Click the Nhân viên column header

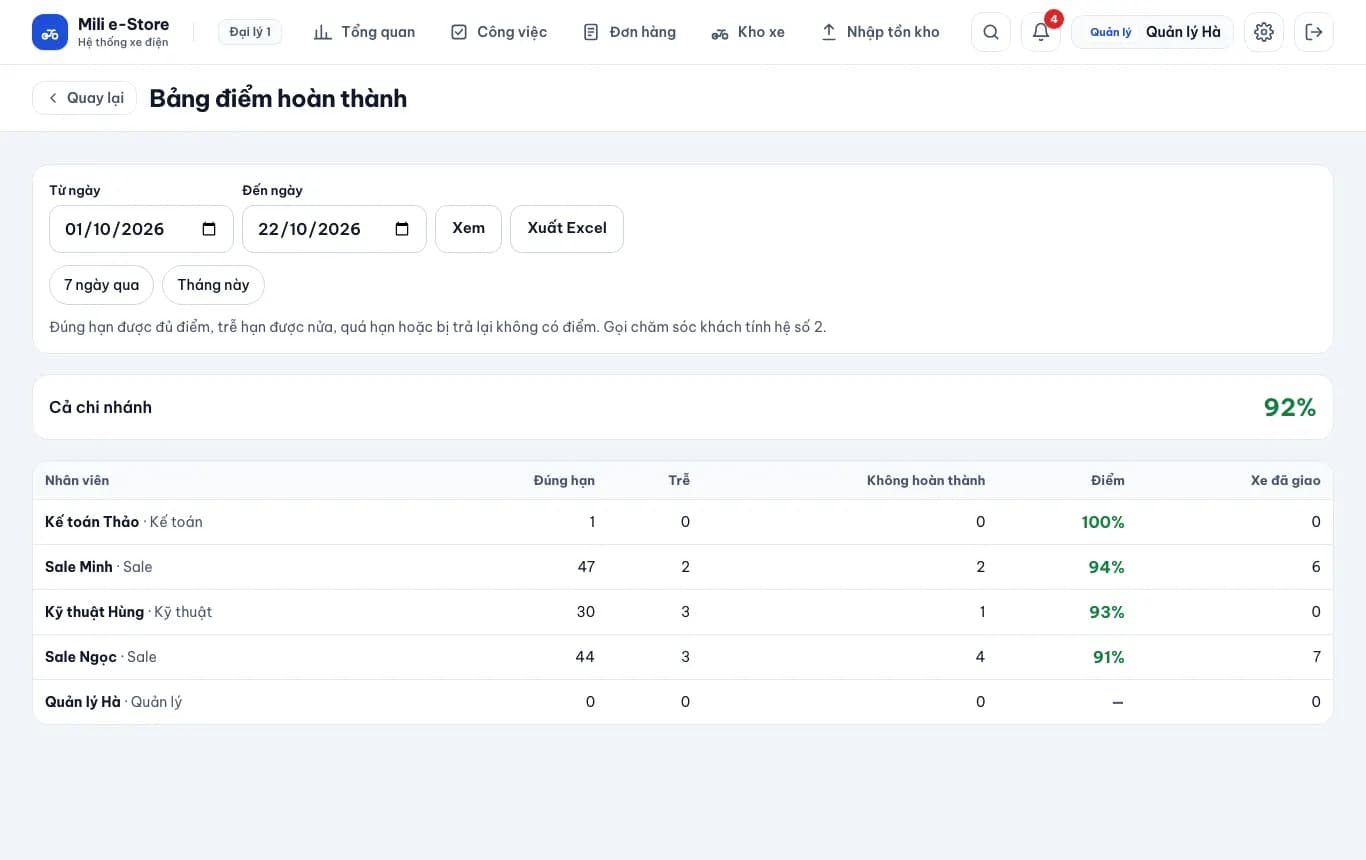tap(77, 481)
